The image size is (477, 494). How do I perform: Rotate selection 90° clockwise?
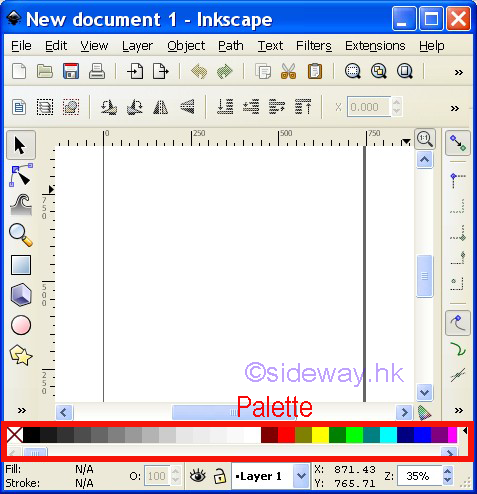click(135, 107)
